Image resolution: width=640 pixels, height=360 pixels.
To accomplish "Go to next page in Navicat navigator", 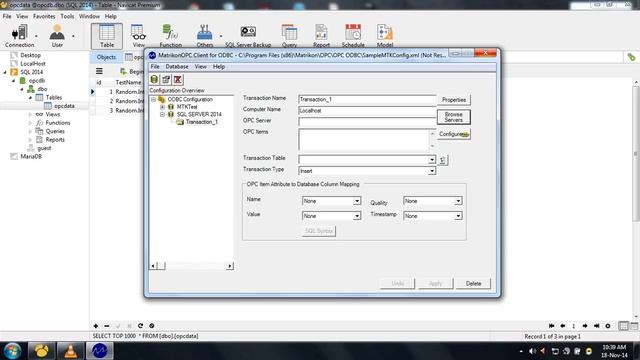I will tap(585, 326).
